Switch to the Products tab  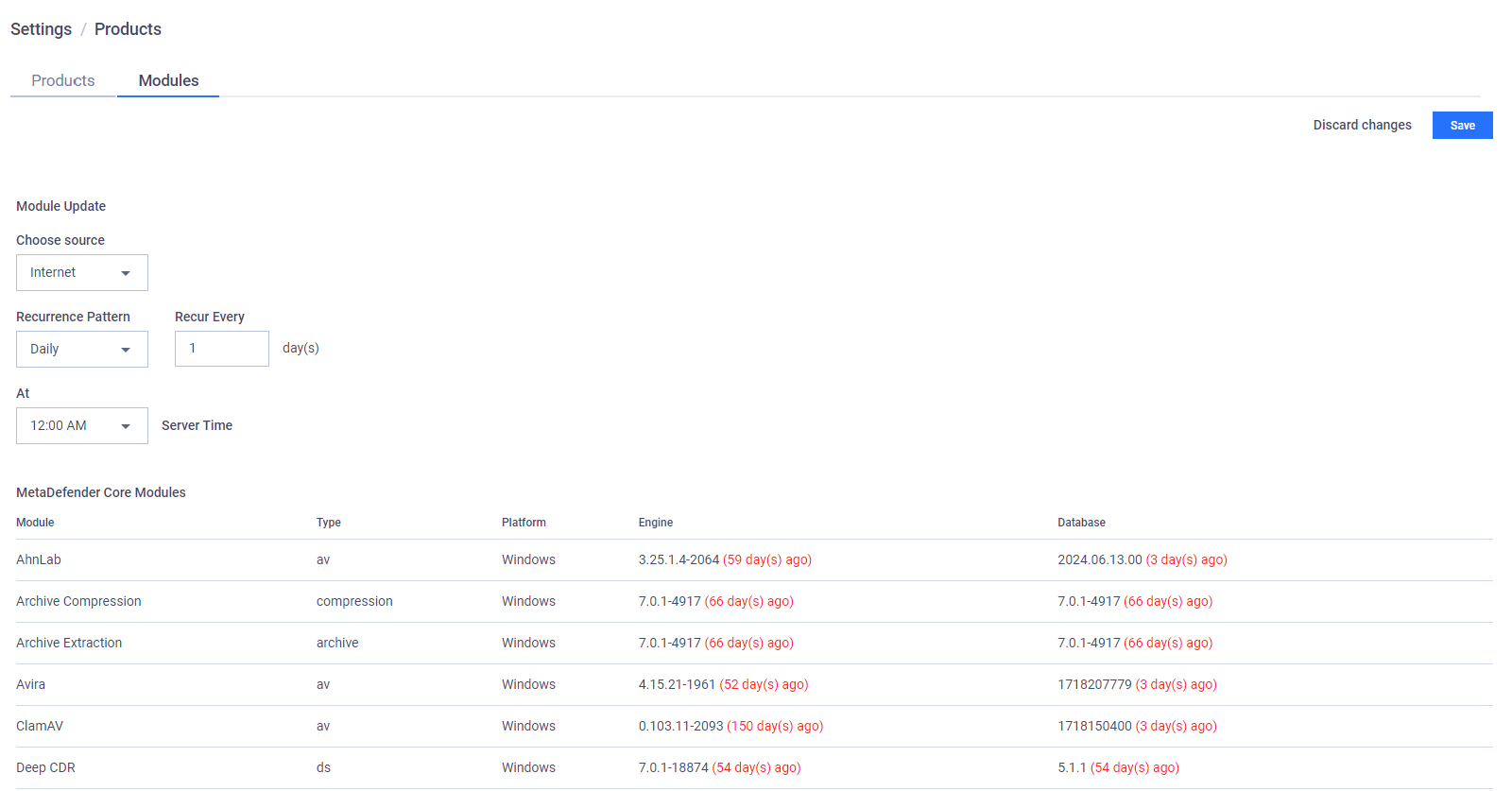[x=63, y=80]
